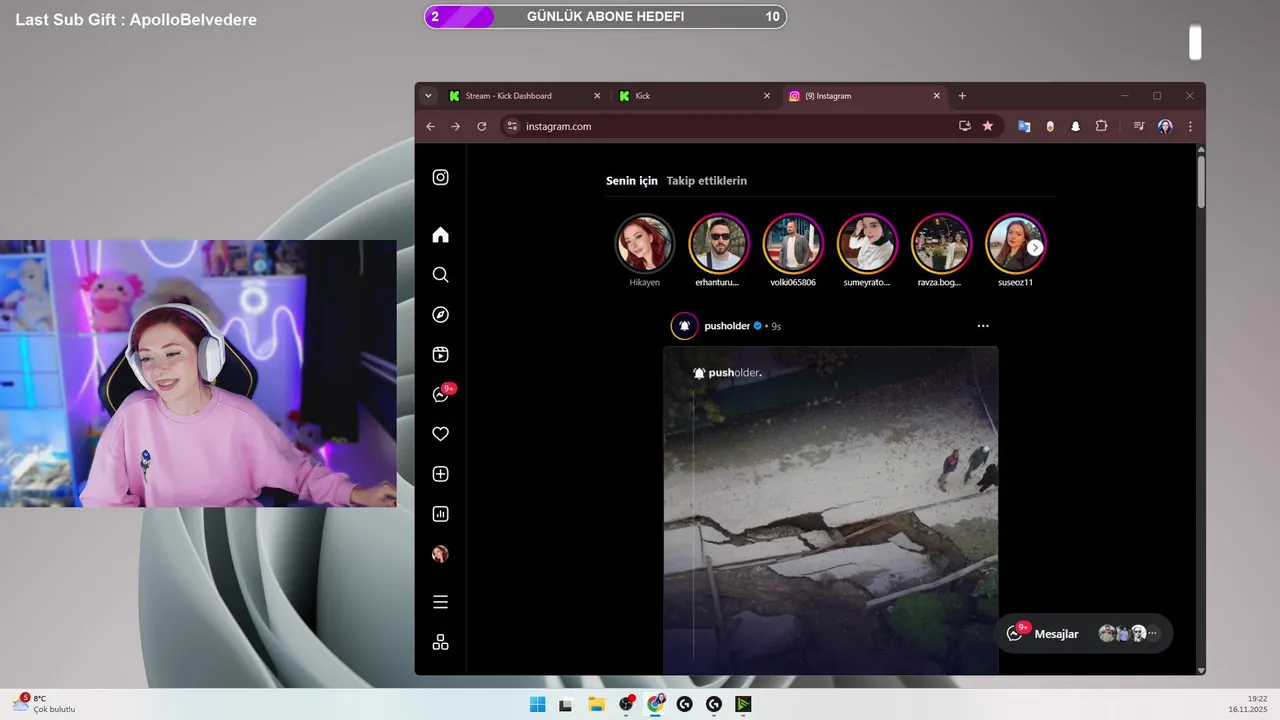The width and height of the screenshot is (1280, 720).
Task: Create a new post with the plus icon
Action: tap(440, 474)
